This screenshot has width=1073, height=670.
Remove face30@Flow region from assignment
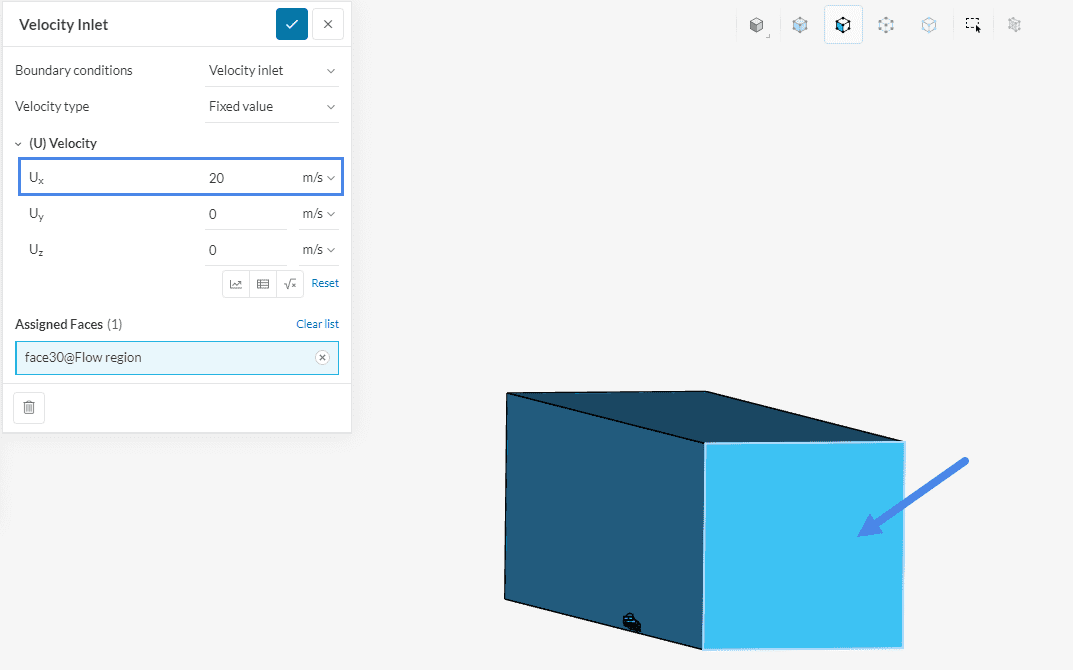pos(322,358)
